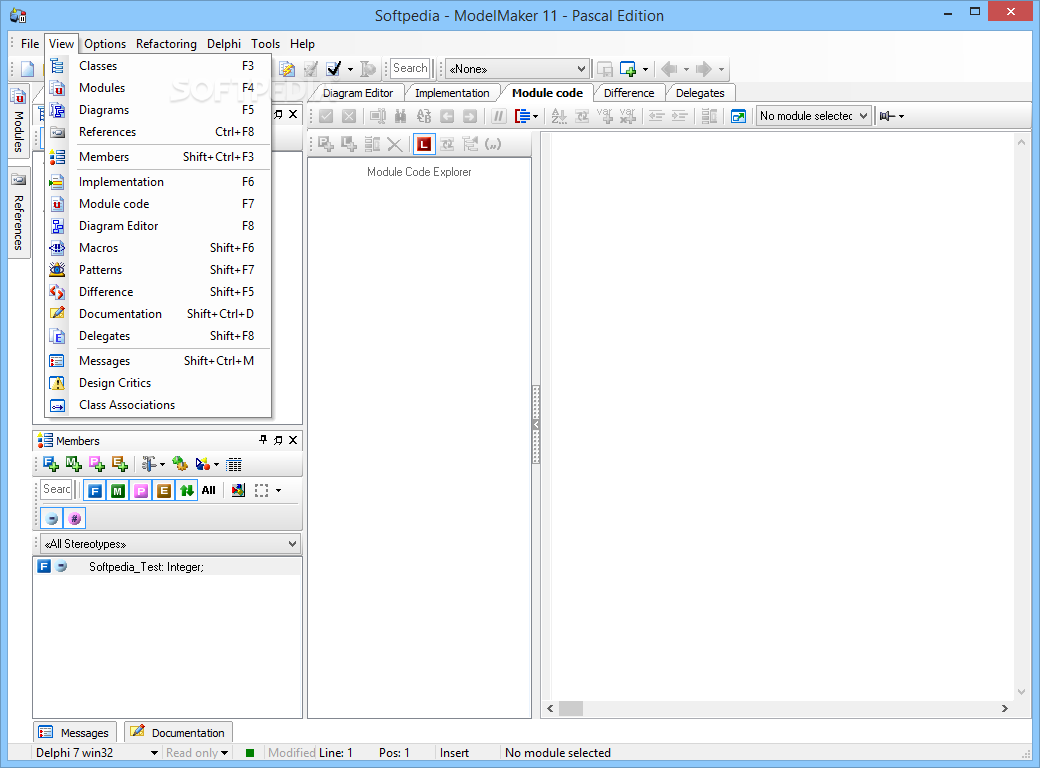Choose Diagrams in the View menu

(x=159, y=109)
